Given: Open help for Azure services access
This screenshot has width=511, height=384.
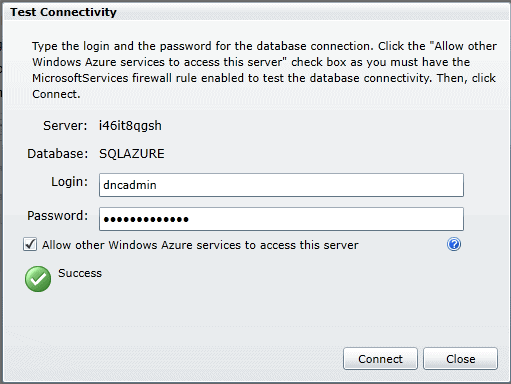Looking at the screenshot, I should [454, 244].
